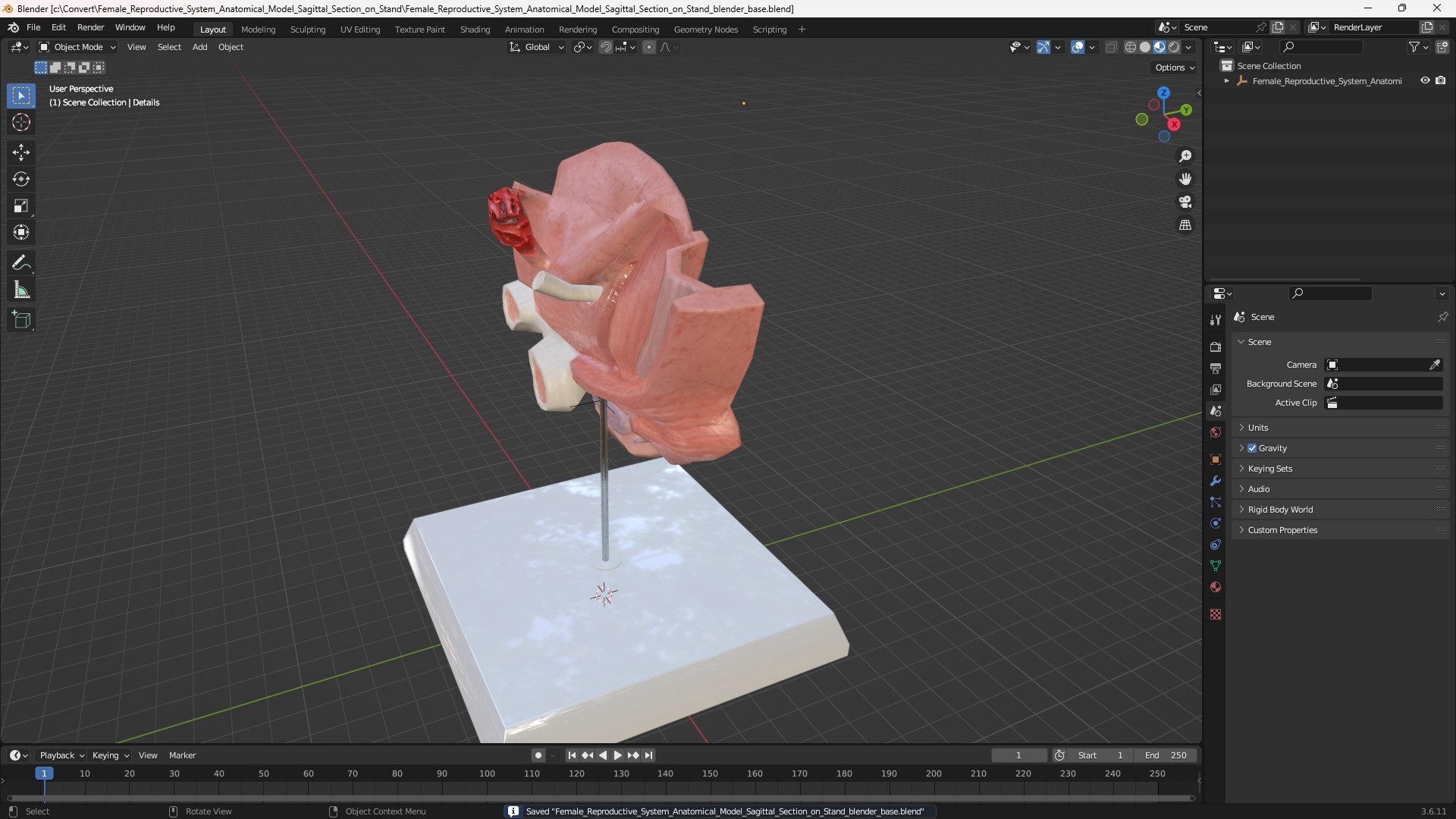
Task: Toggle proportional editing icon
Action: (649, 47)
